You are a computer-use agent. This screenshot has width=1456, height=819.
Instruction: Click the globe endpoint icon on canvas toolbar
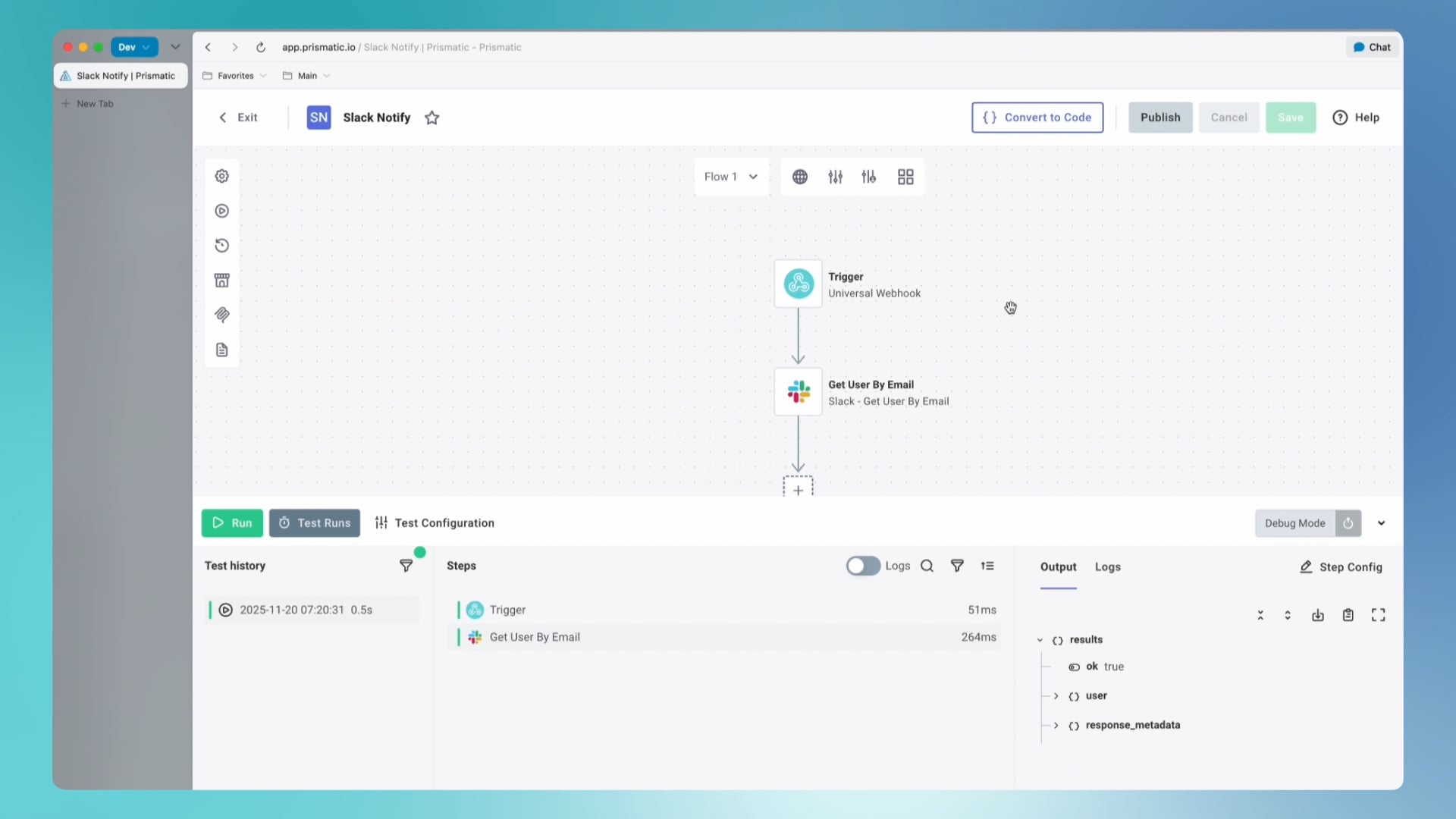[802, 176]
